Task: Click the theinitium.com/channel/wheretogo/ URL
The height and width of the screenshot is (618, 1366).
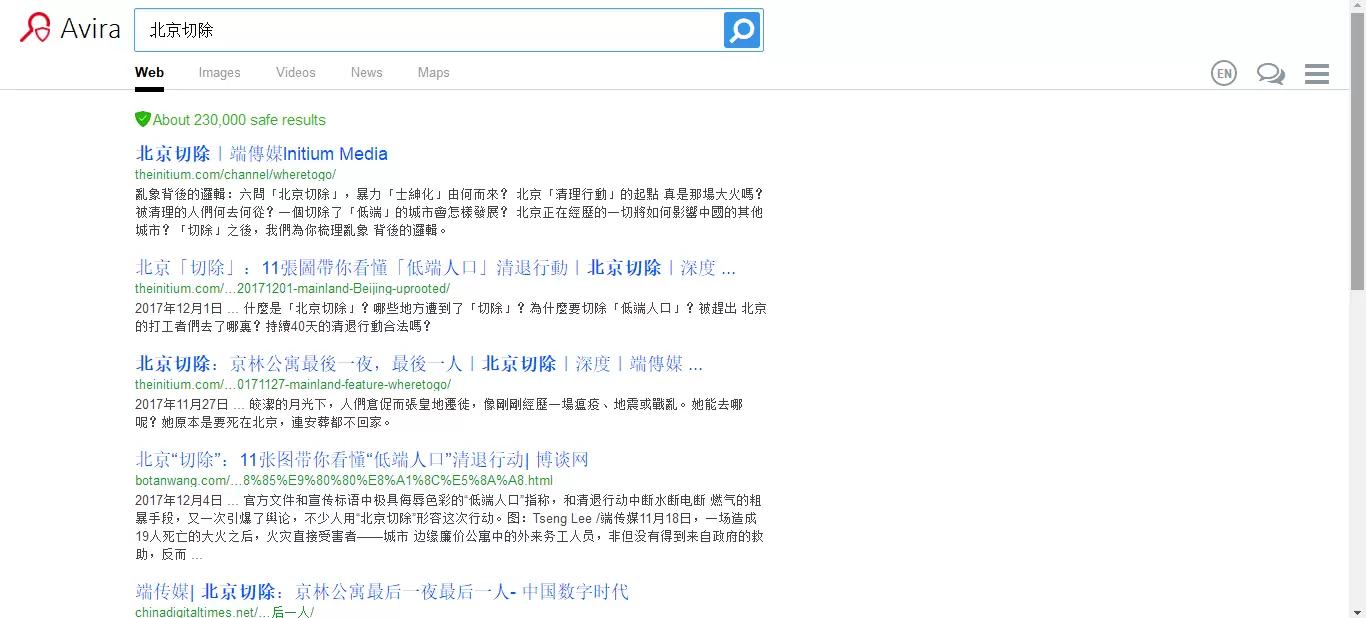Action: [235, 174]
